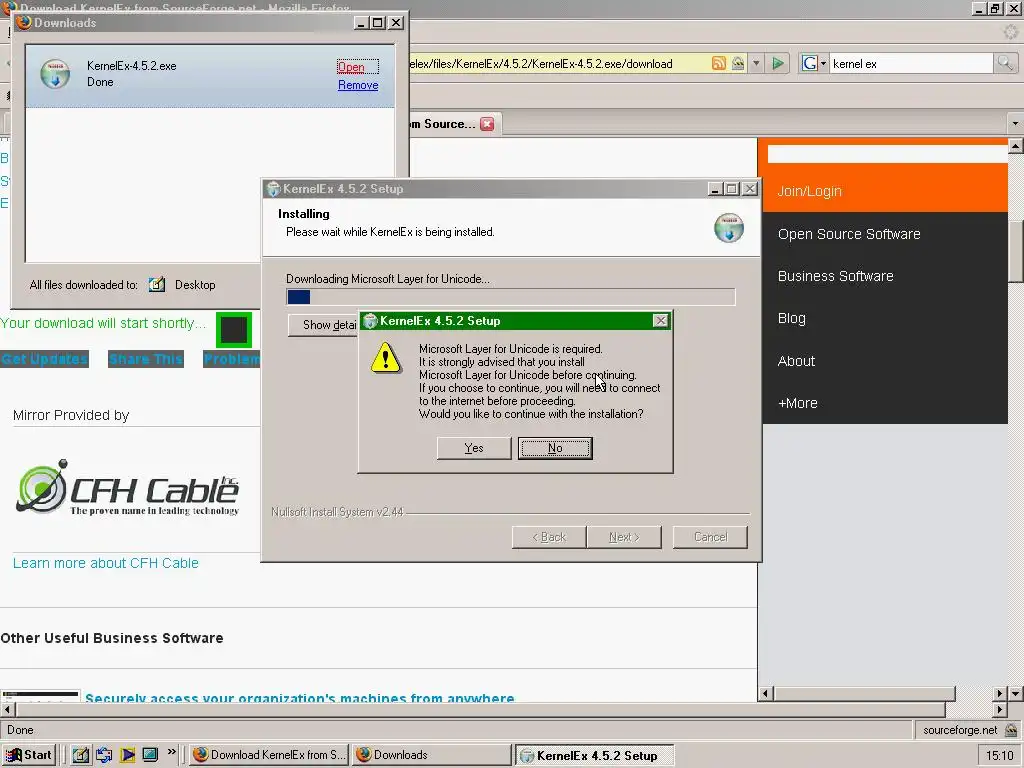Open the Business Software menu item
The image size is (1024, 768).
(x=835, y=276)
